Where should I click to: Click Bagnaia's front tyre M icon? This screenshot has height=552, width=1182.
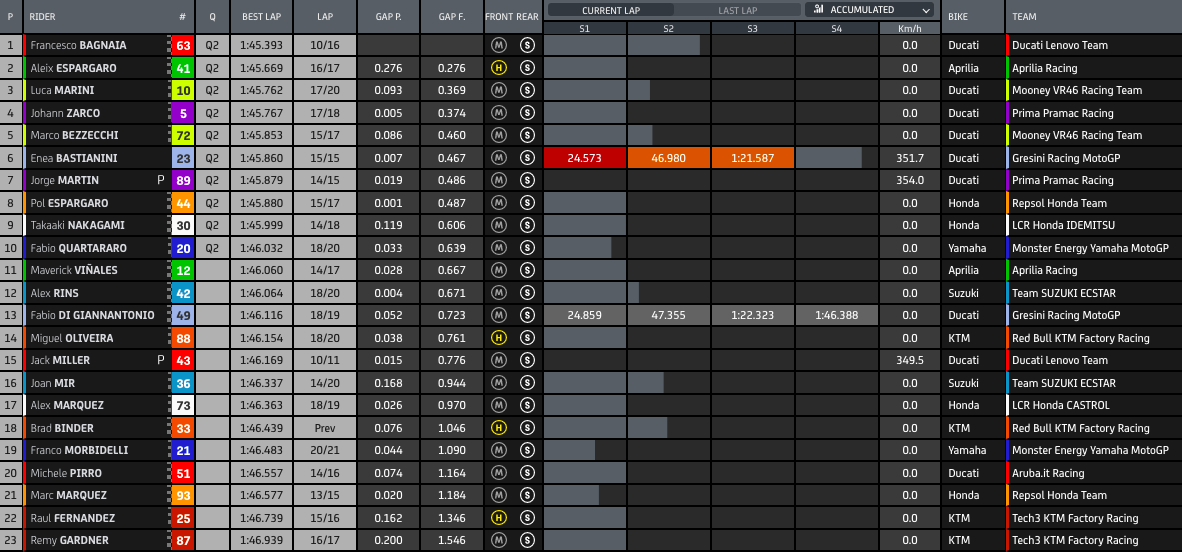point(498,45)
